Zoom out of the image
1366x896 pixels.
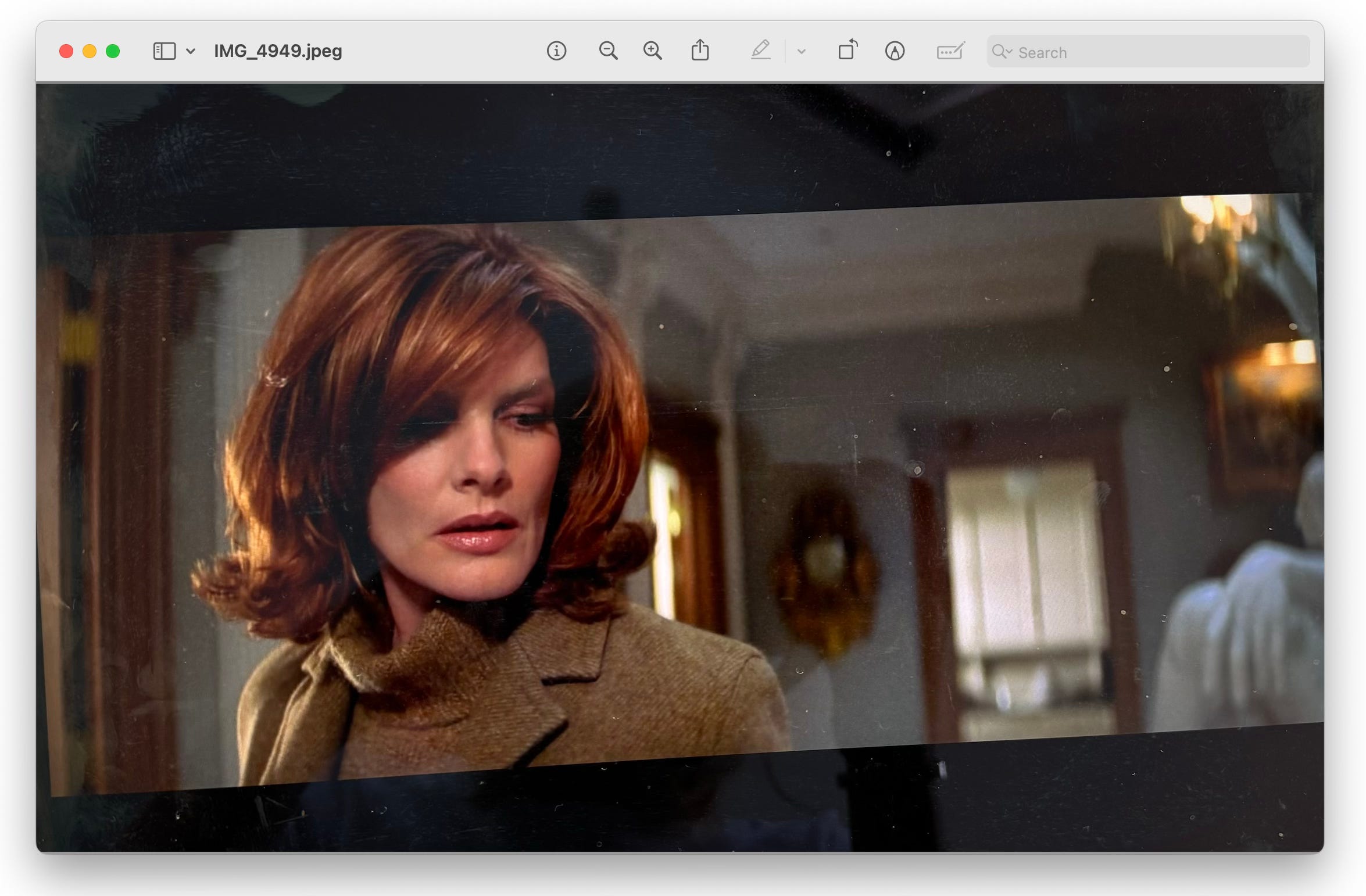click(x=608, y=51)
